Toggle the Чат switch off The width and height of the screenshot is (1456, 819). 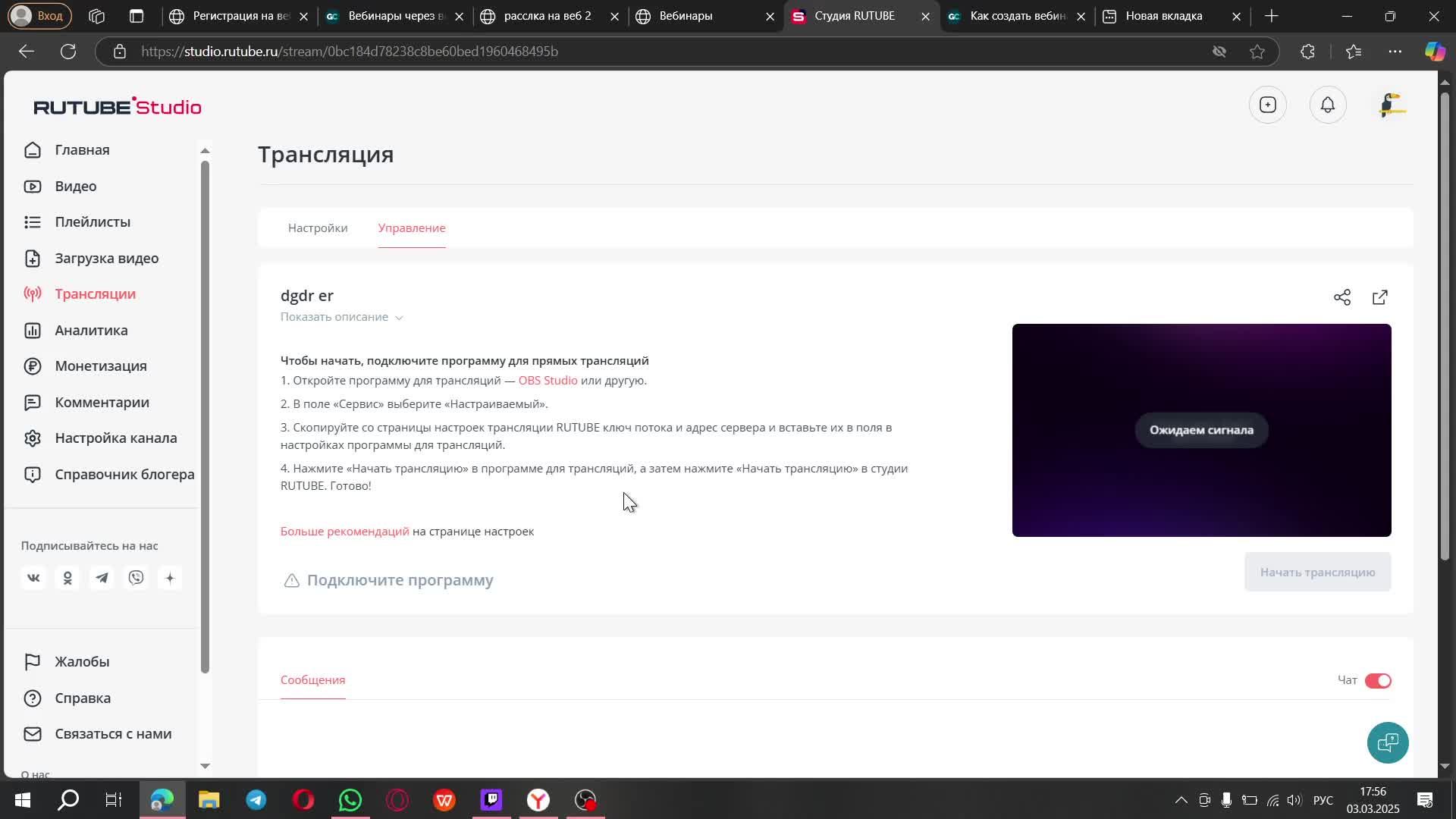point(1378,680)
